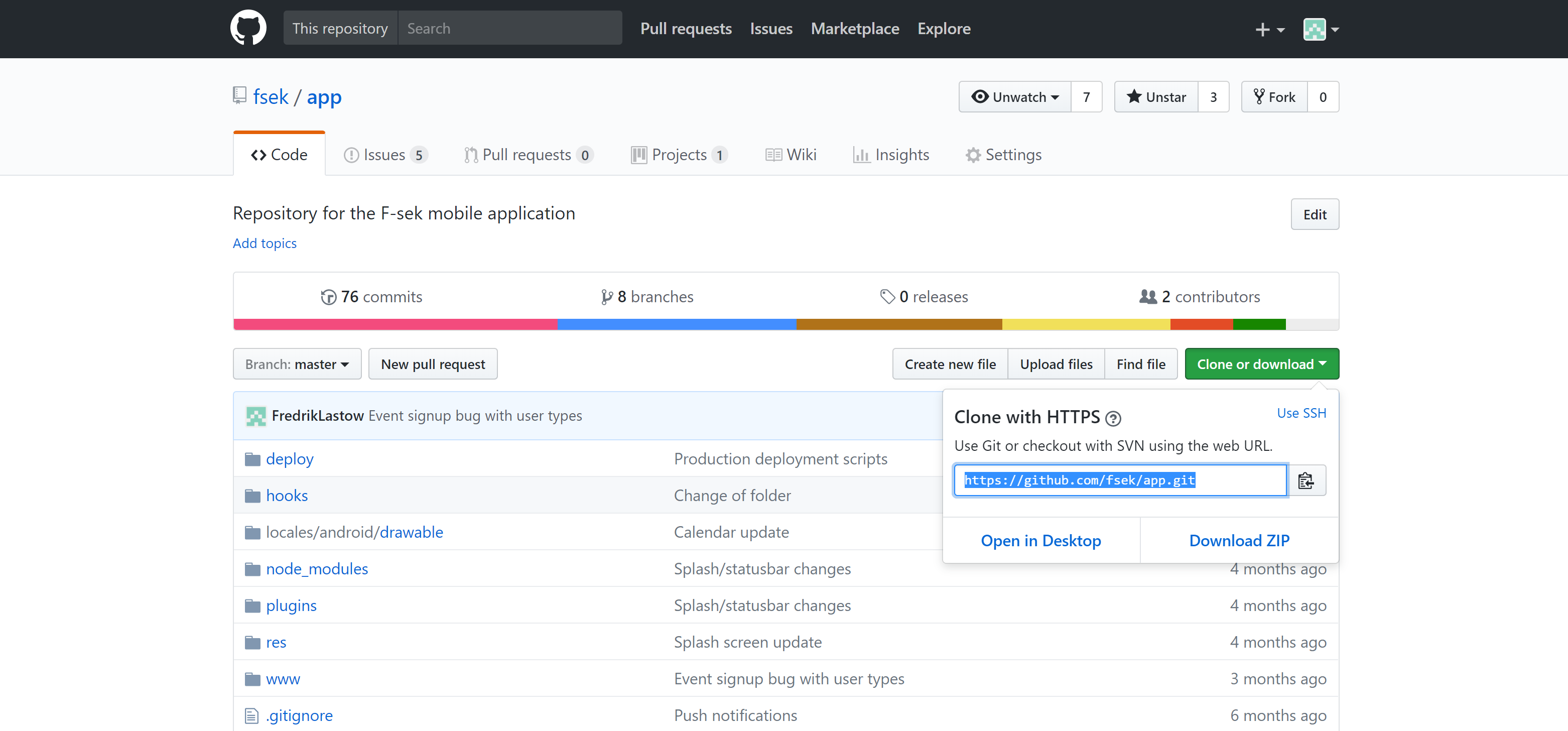Expand the Clone or download dropdown
1568x731 pixels.
tap(1261, 363)
